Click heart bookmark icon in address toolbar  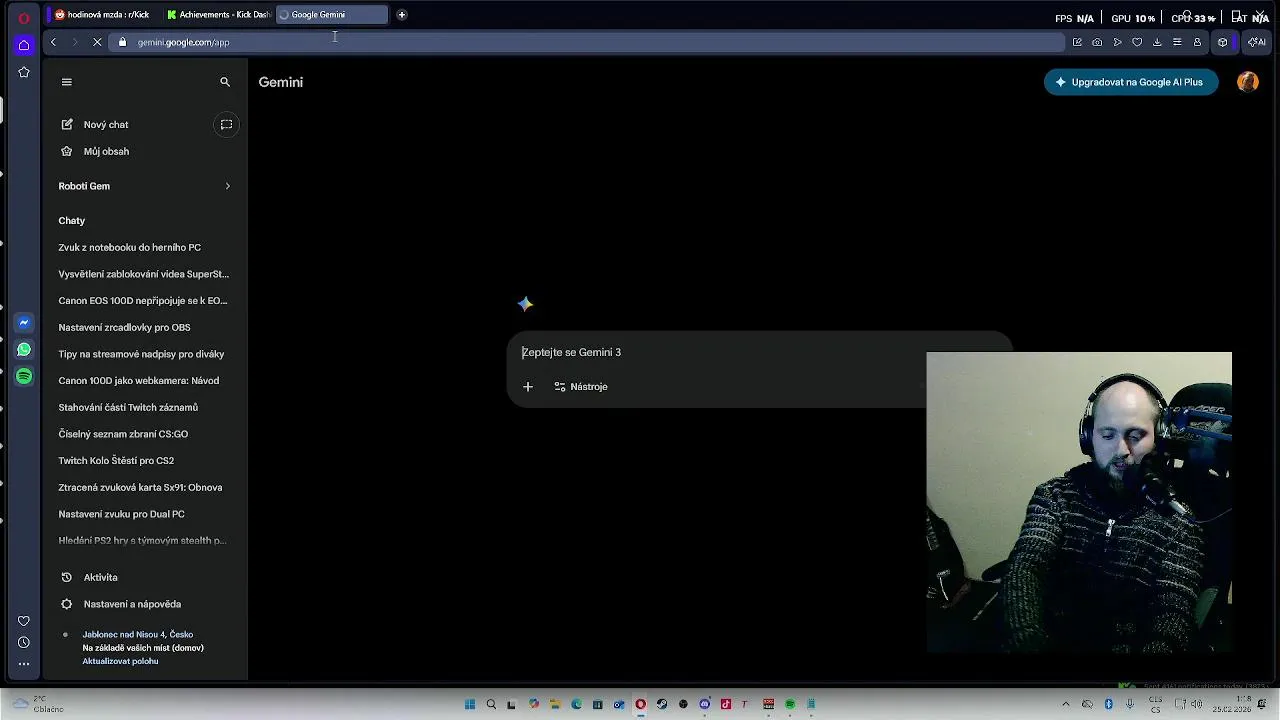(x=1137, y=42)
